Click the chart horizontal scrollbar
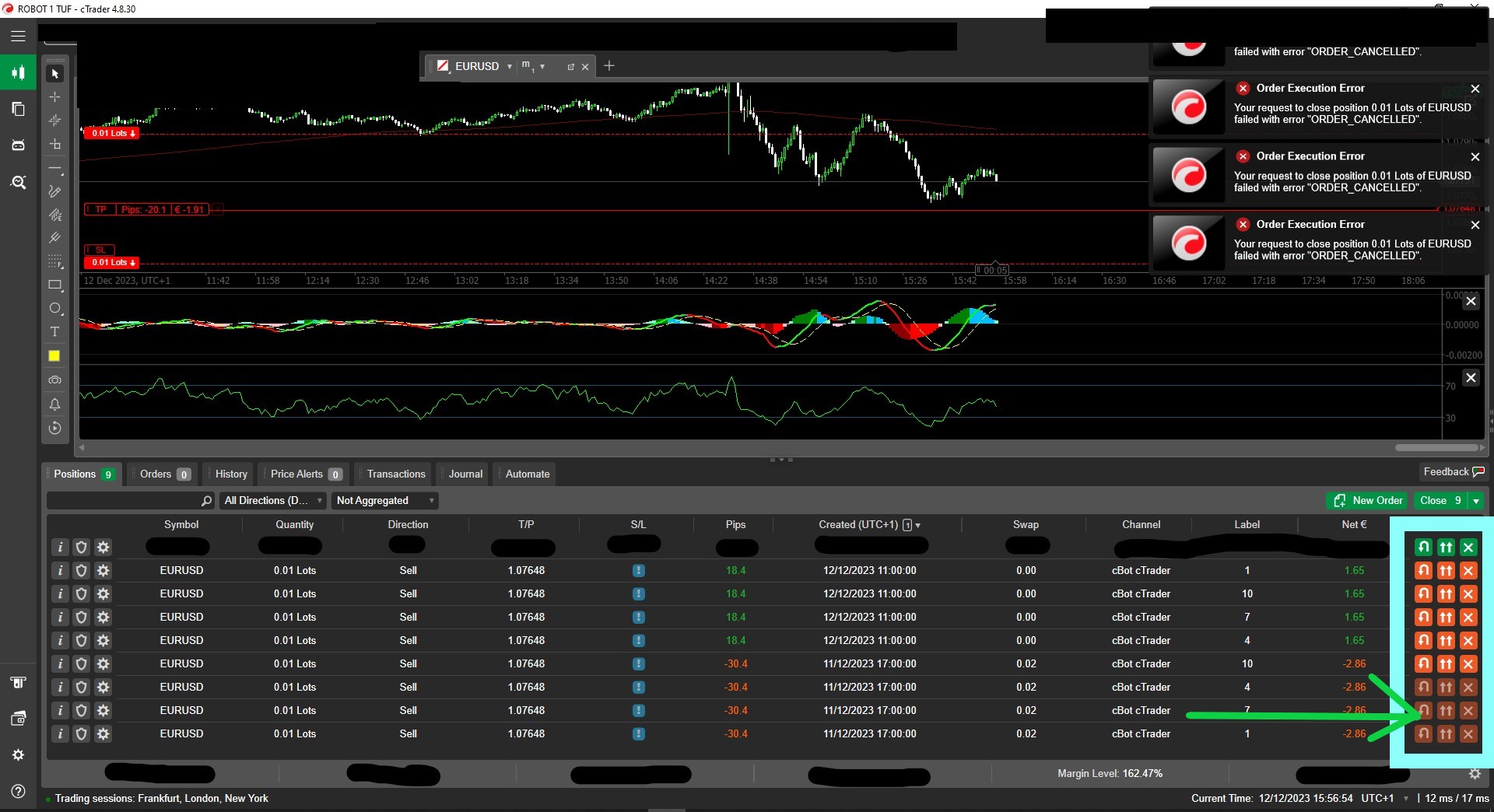Screen dimensions: 1494x812 [1437, 448]
